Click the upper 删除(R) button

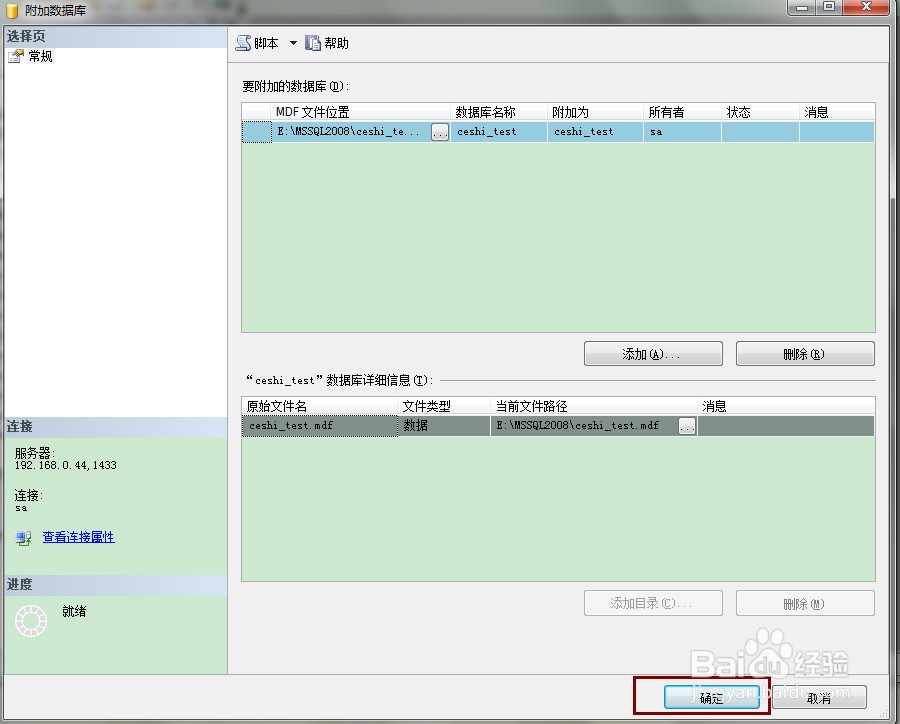(805, 354)
